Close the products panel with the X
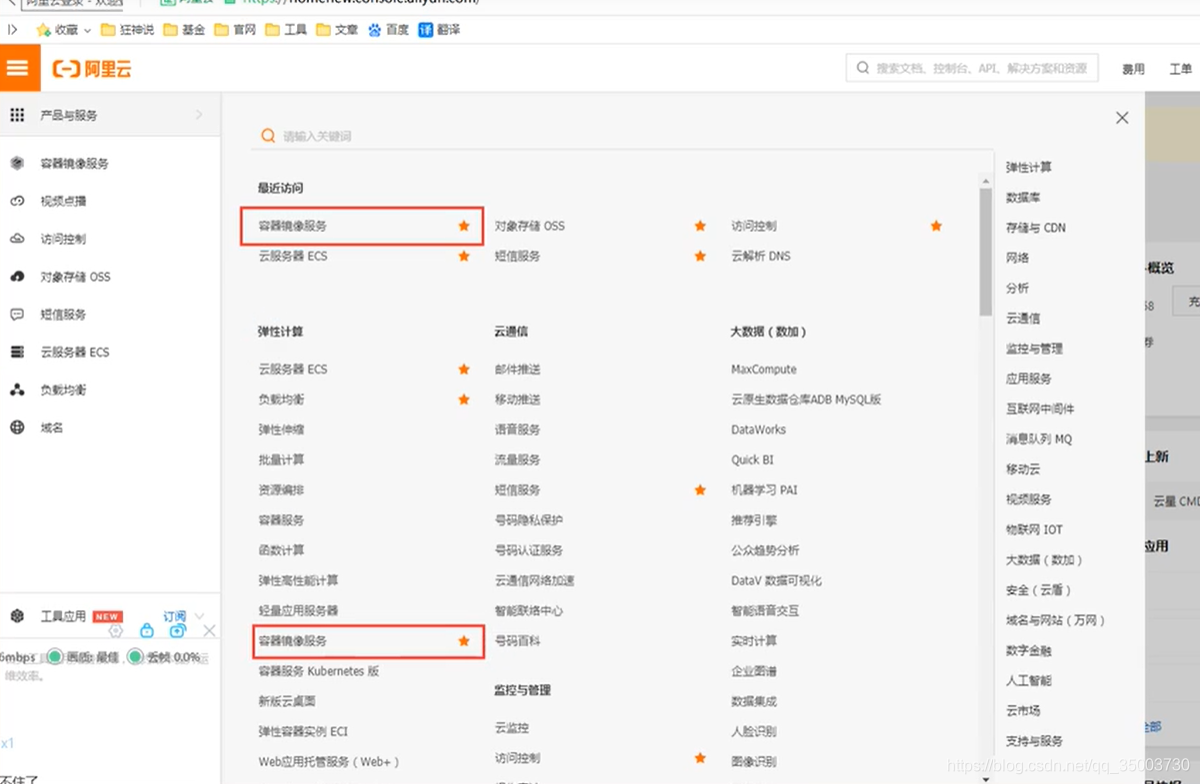Screen dimensions: 1200x784 pos(1122,118)
